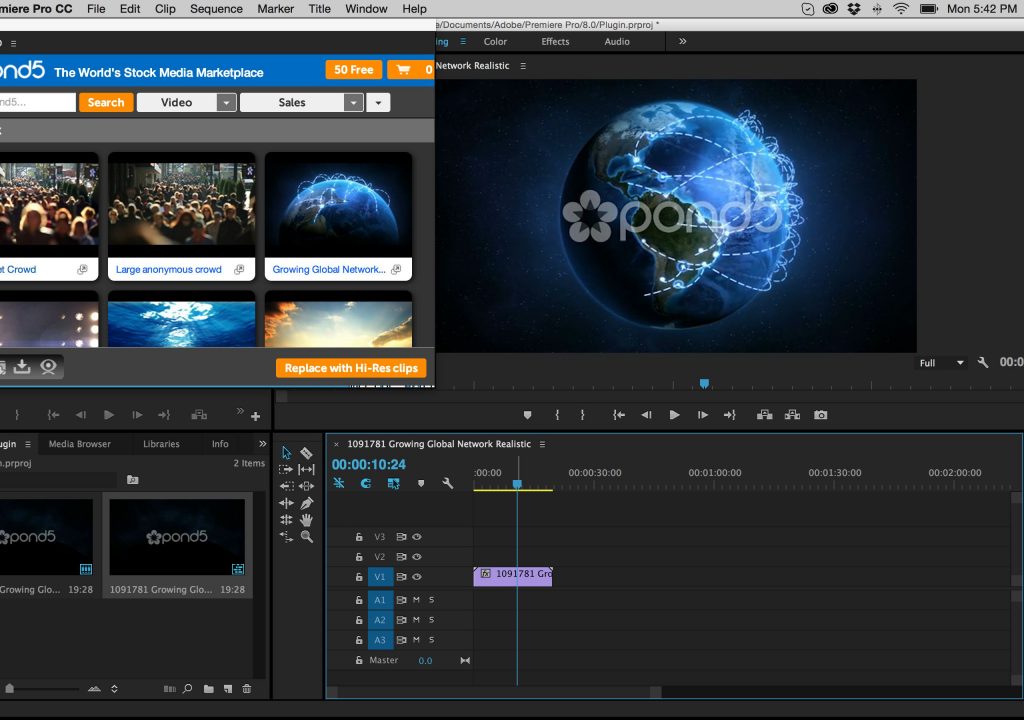This screenshot has height=720, width=1024.
Task: Mark In in Program Monitor
Action: (x=557, y=415)
